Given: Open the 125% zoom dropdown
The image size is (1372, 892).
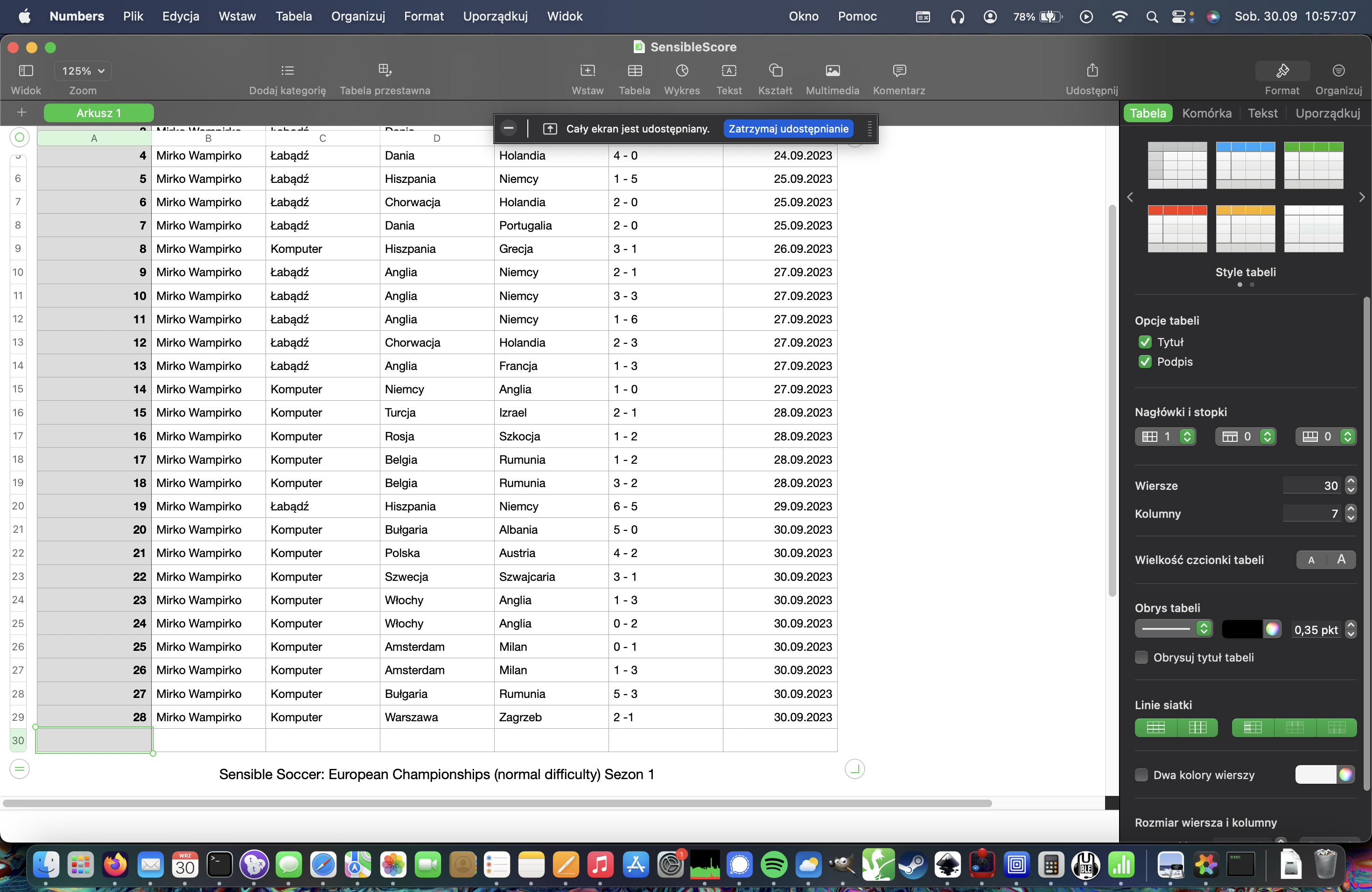Looking at the screenshot, I should coord(83,71).
